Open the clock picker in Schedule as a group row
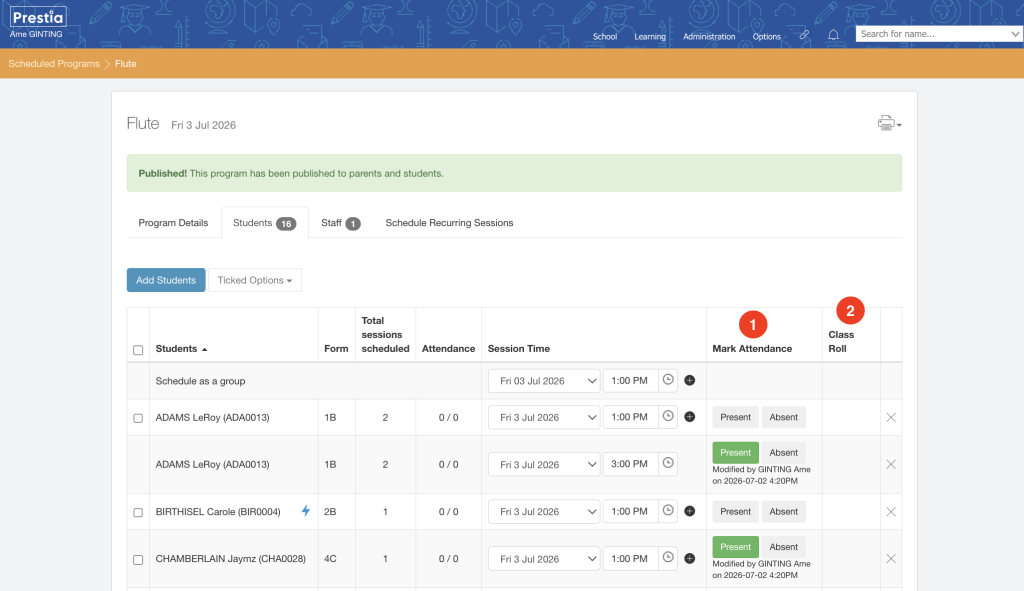 pos(668,379)
